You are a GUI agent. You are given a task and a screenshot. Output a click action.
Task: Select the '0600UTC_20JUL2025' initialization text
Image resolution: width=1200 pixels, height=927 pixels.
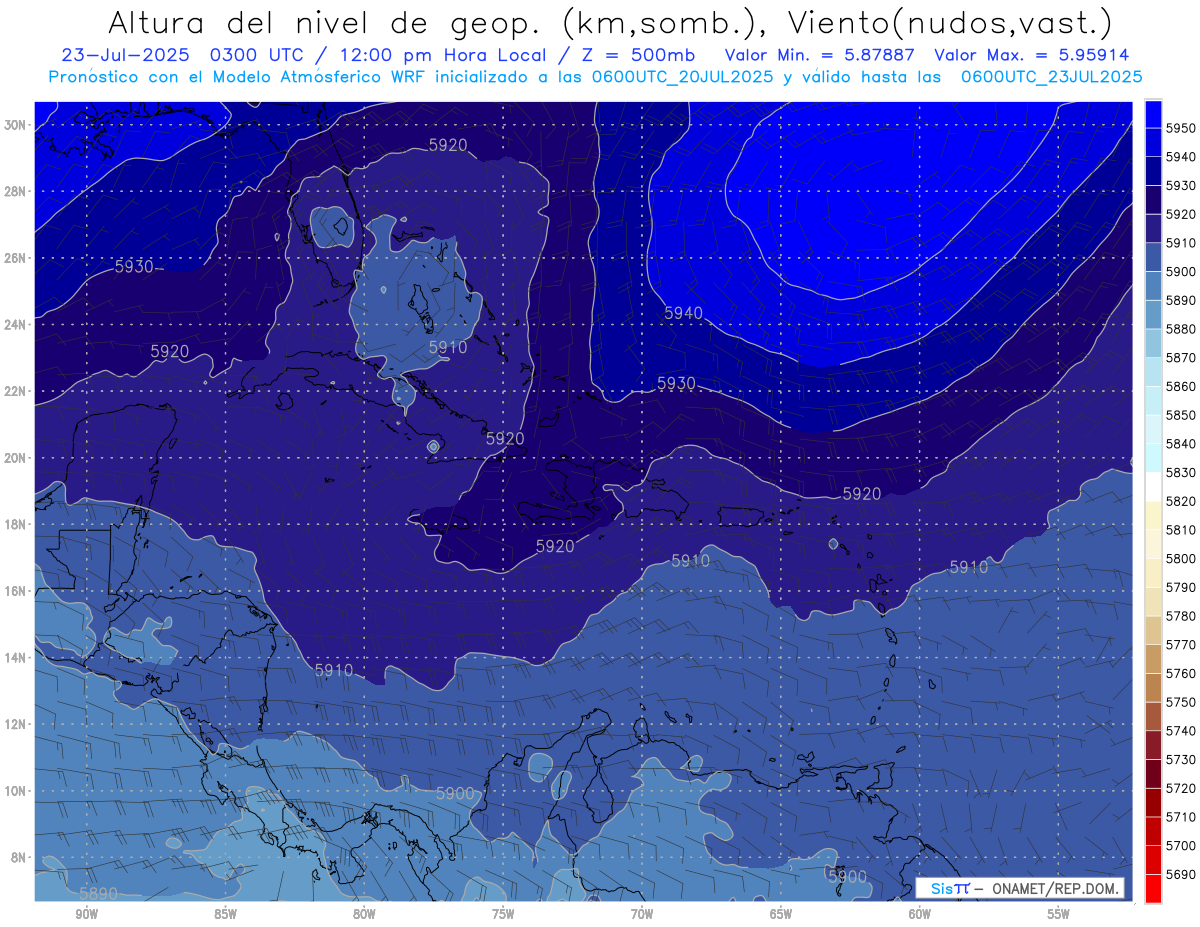click(x=681, y=76)
